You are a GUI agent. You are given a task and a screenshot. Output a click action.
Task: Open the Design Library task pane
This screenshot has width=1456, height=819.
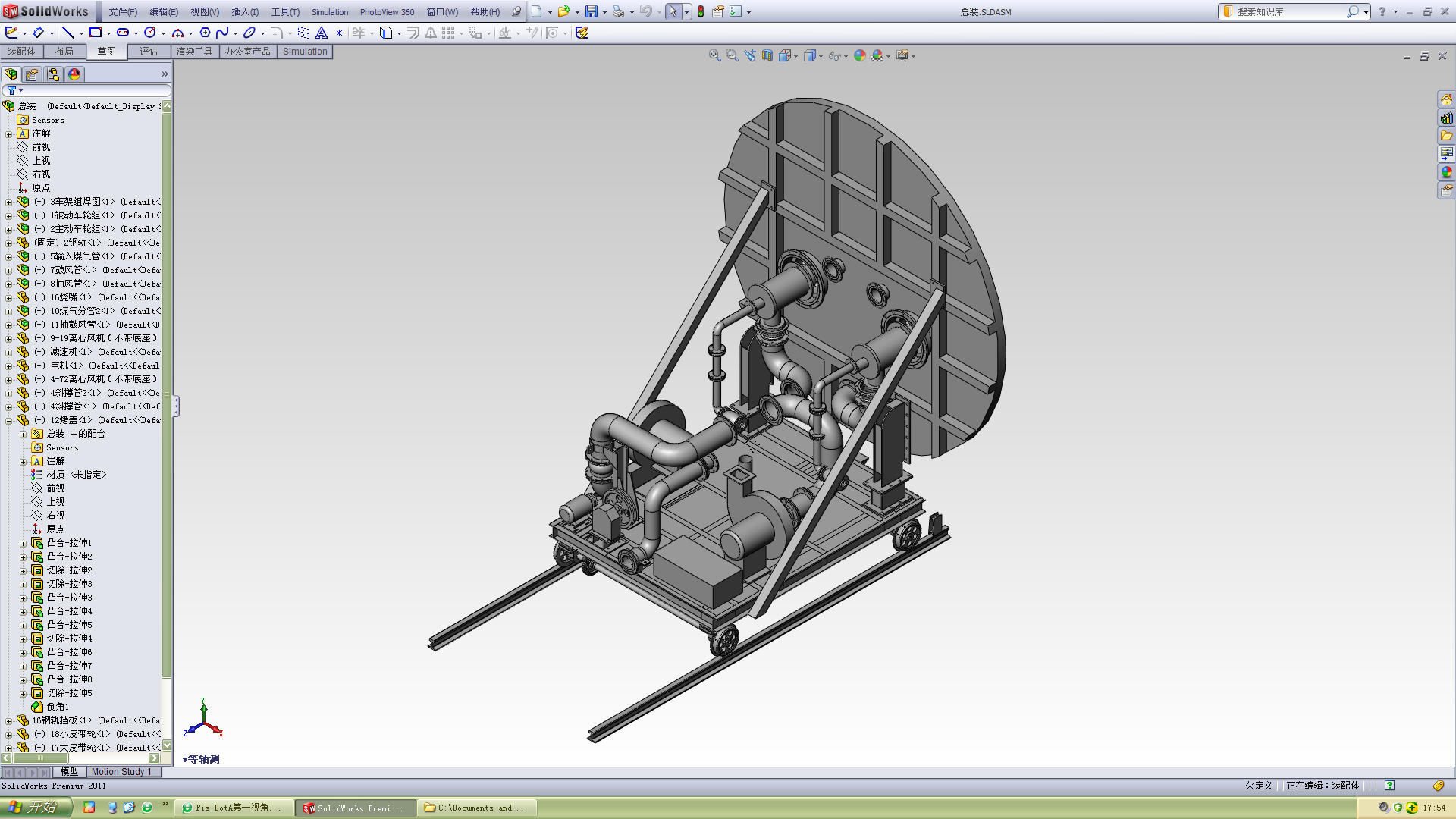click(1447, 118)
